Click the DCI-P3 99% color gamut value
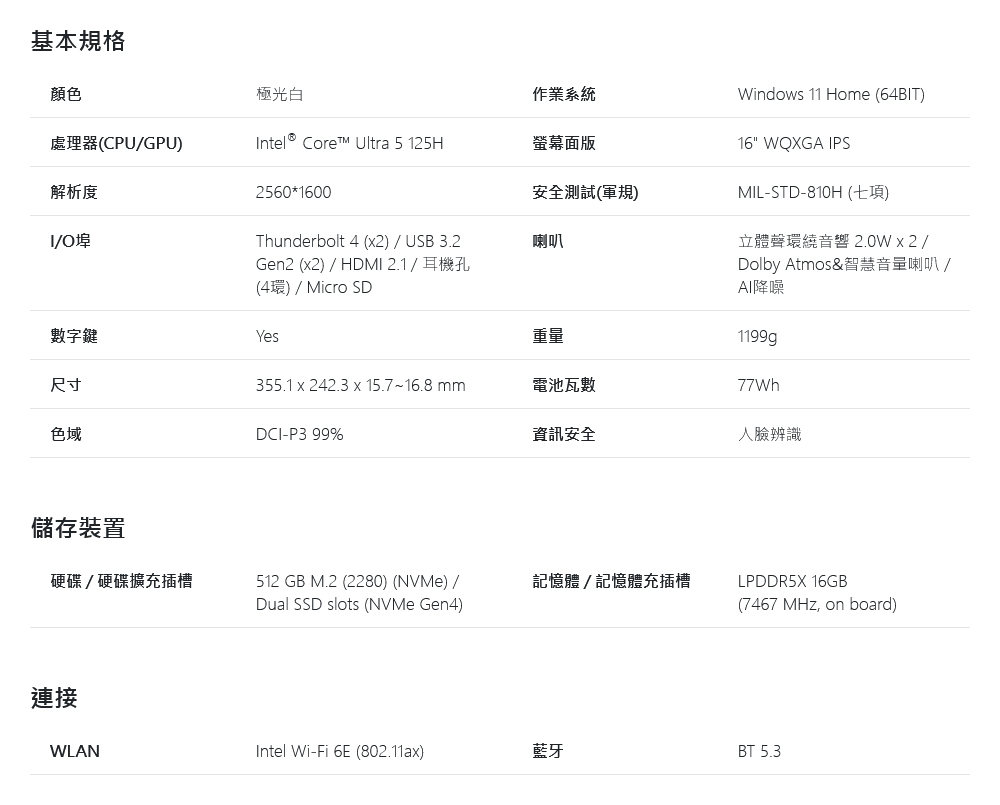Viewport: 1000px width, 805px height. [300, 434]
